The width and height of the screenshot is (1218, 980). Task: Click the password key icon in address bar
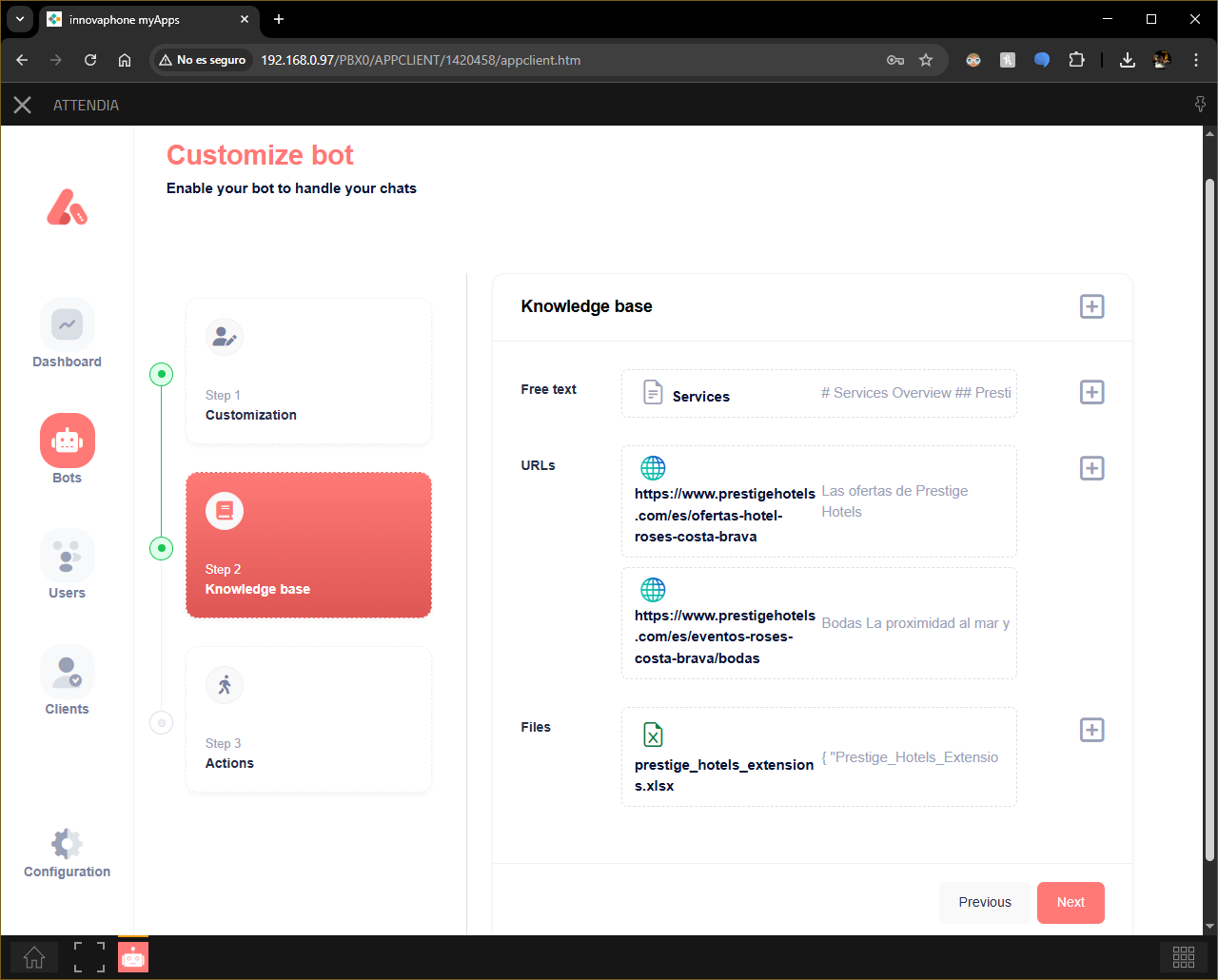point(895,60)
